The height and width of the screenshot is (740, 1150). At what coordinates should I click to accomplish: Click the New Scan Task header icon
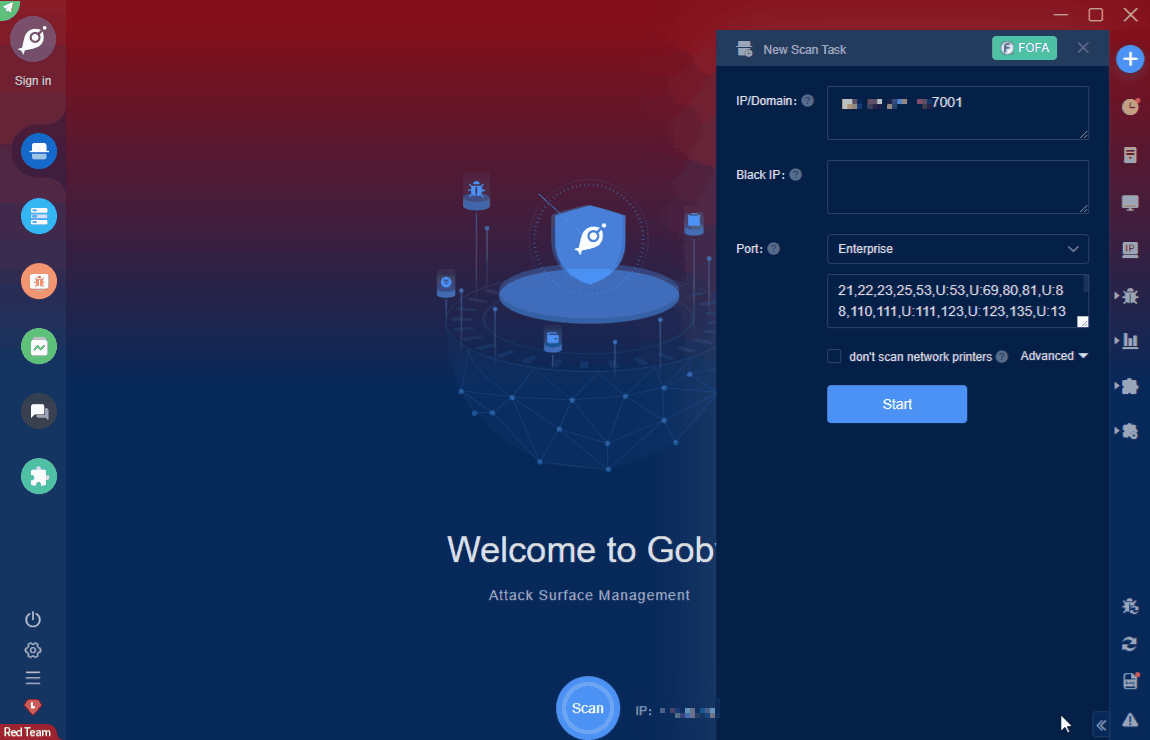tap(744, 49)
